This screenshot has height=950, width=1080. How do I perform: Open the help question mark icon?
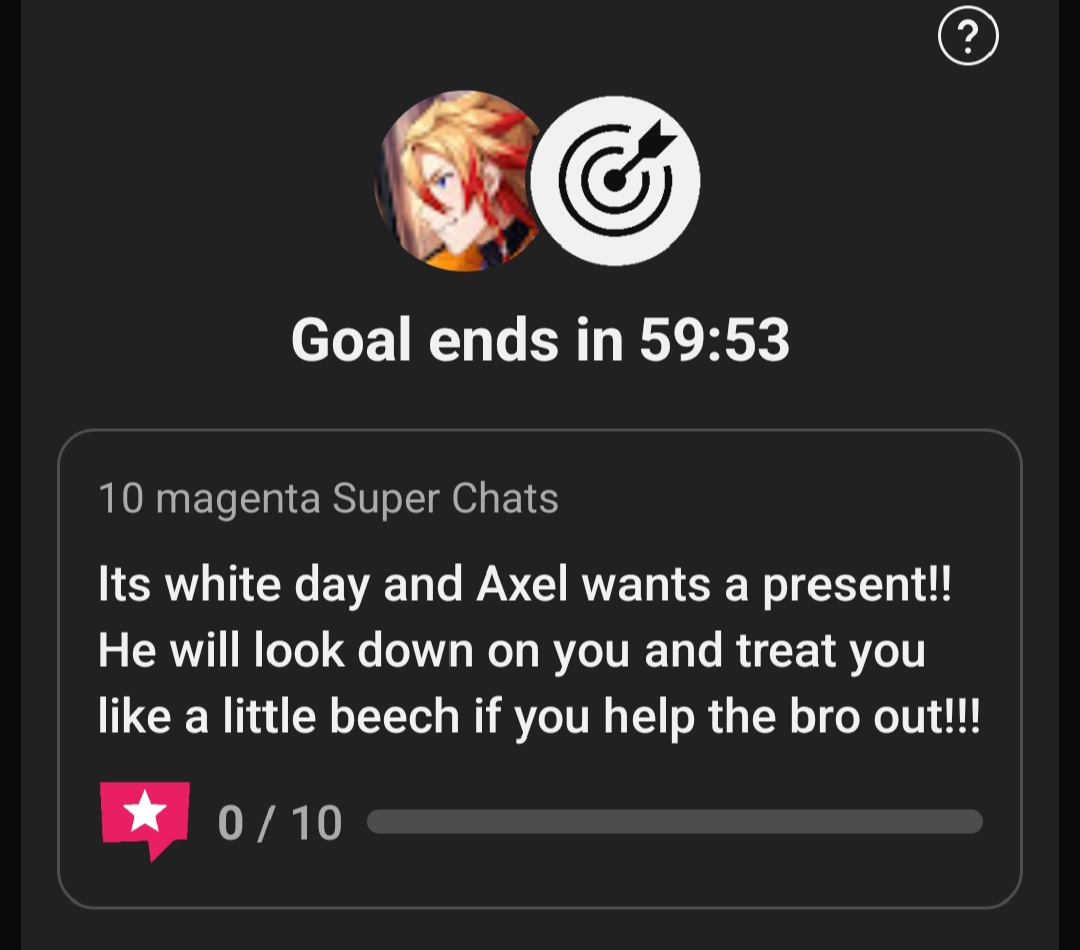click(968, 35)
